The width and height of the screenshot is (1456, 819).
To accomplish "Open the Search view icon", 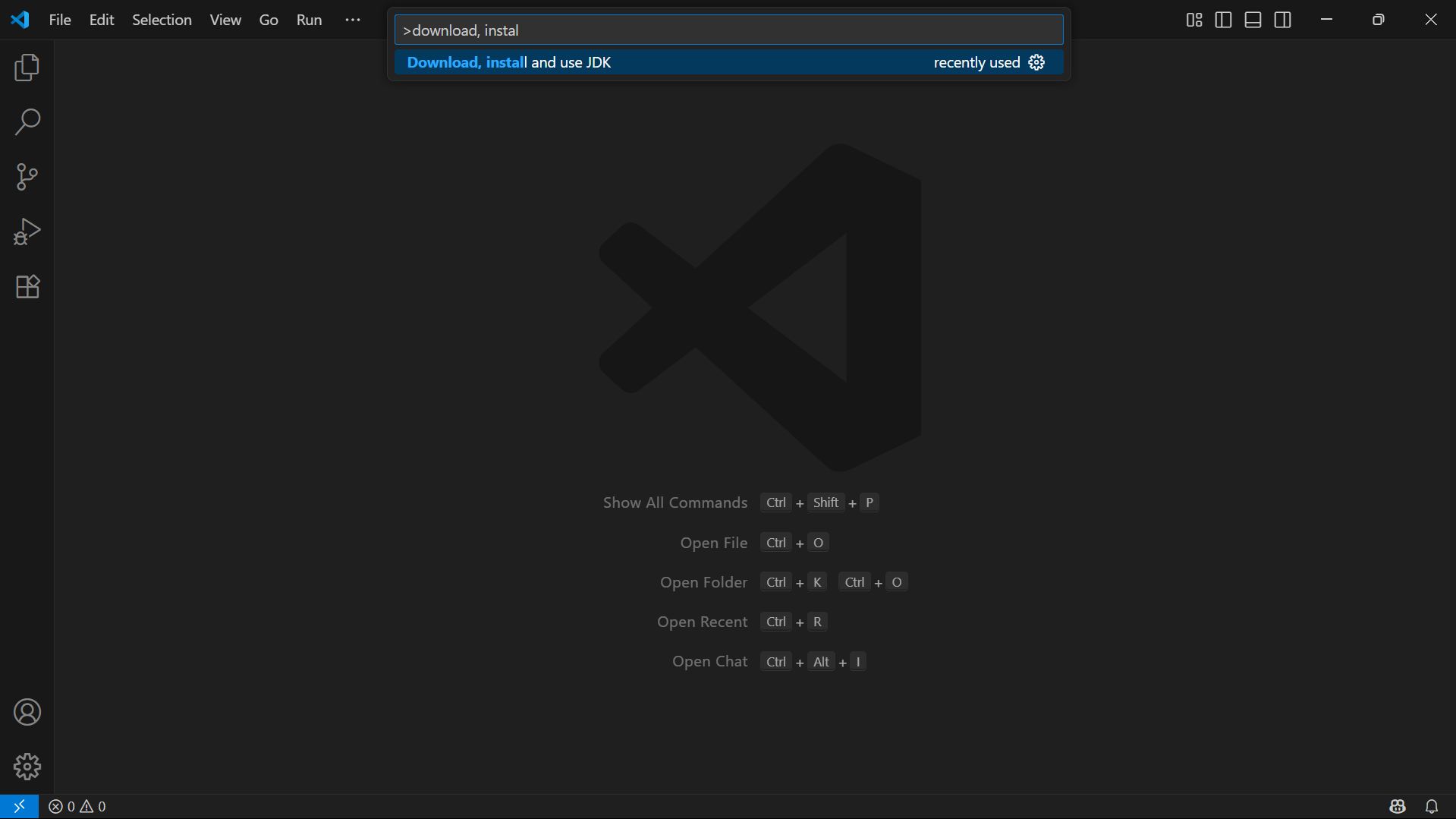I will point(27,122).
